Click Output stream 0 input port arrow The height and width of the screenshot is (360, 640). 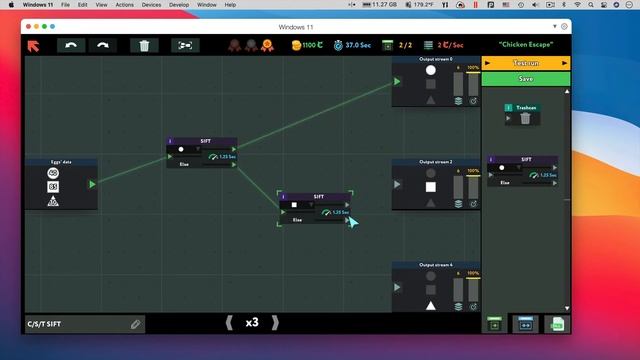[397, 82]
